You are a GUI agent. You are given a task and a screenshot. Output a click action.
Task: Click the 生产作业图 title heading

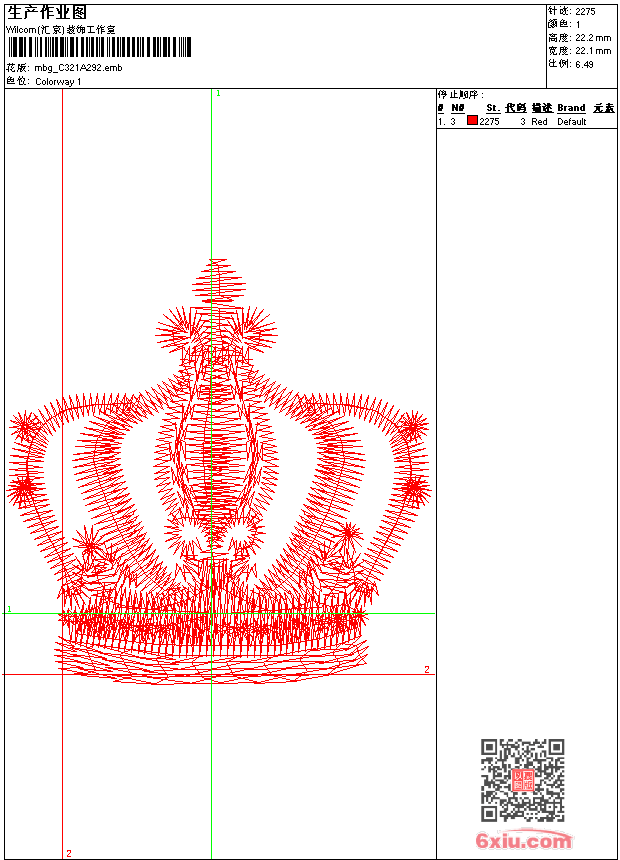pyautogui.click(x=47, y=13)
